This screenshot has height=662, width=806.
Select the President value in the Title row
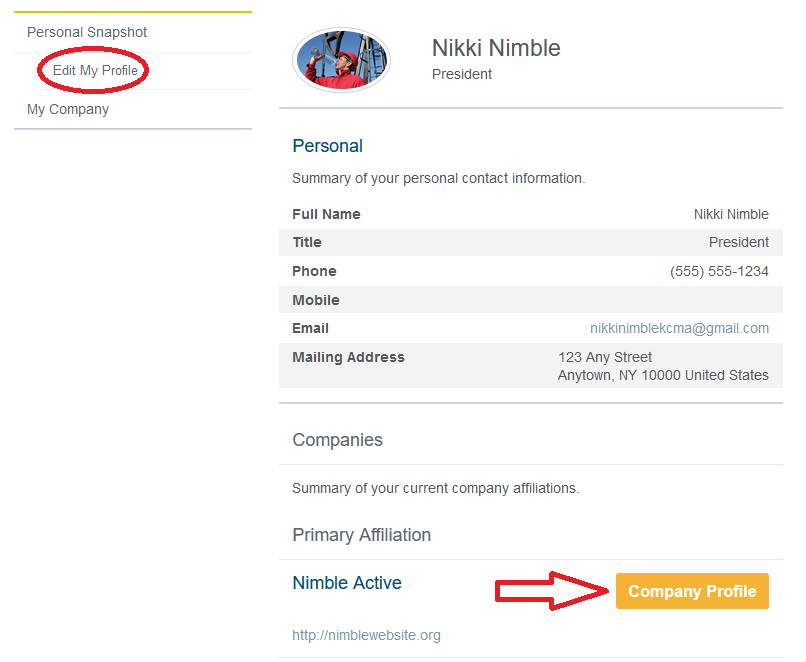(739, 242)
